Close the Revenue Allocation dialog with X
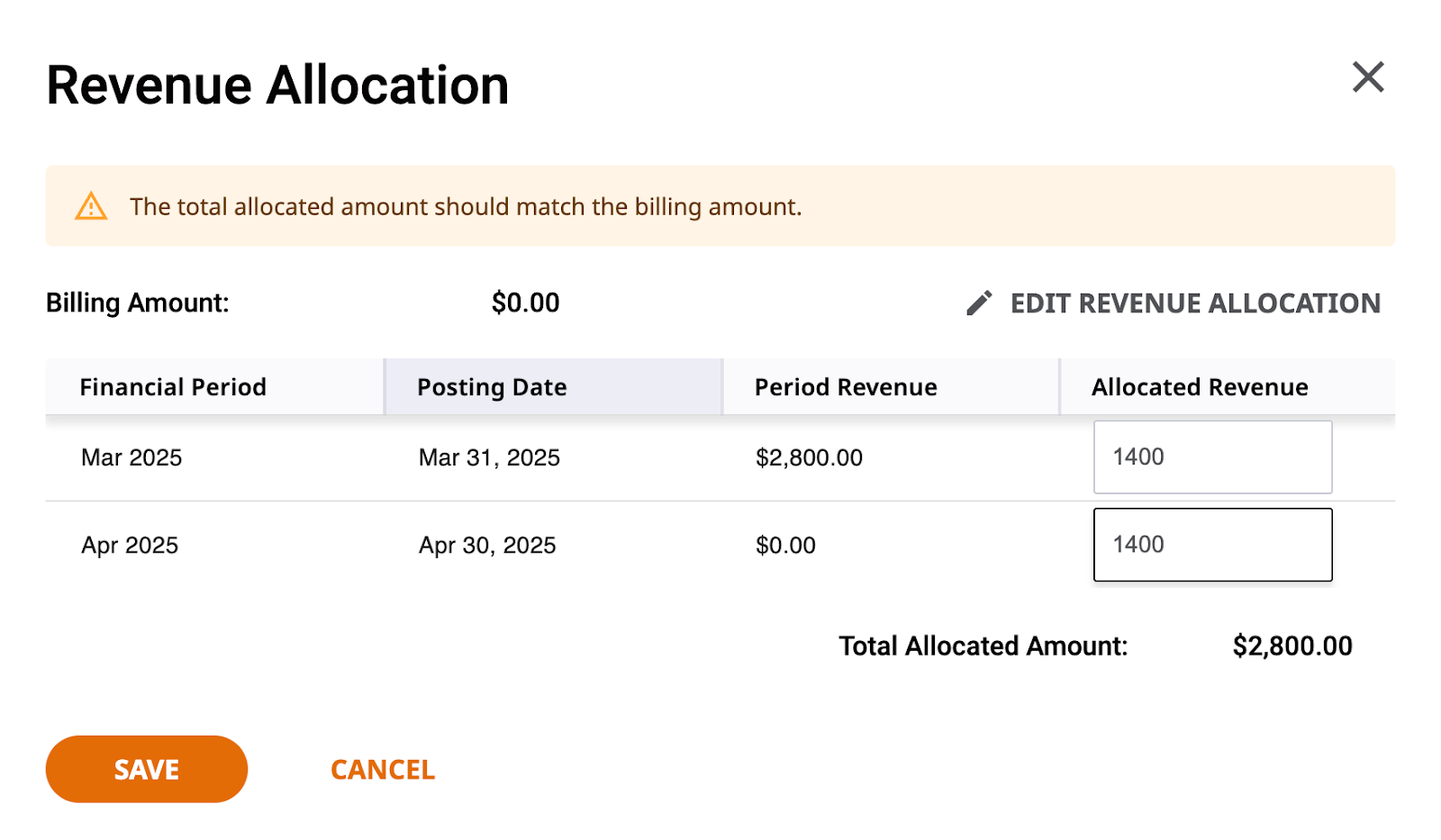The width and height of the screenshot is (1441, 840). [1367, 77]
